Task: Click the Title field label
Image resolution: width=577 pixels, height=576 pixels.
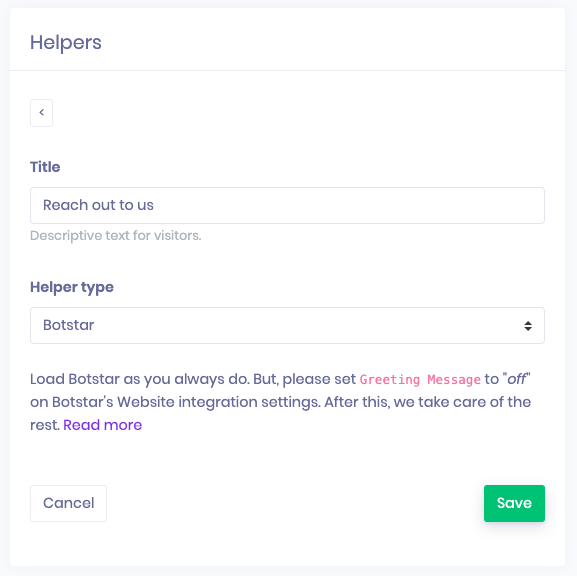Action: point(45,167)
